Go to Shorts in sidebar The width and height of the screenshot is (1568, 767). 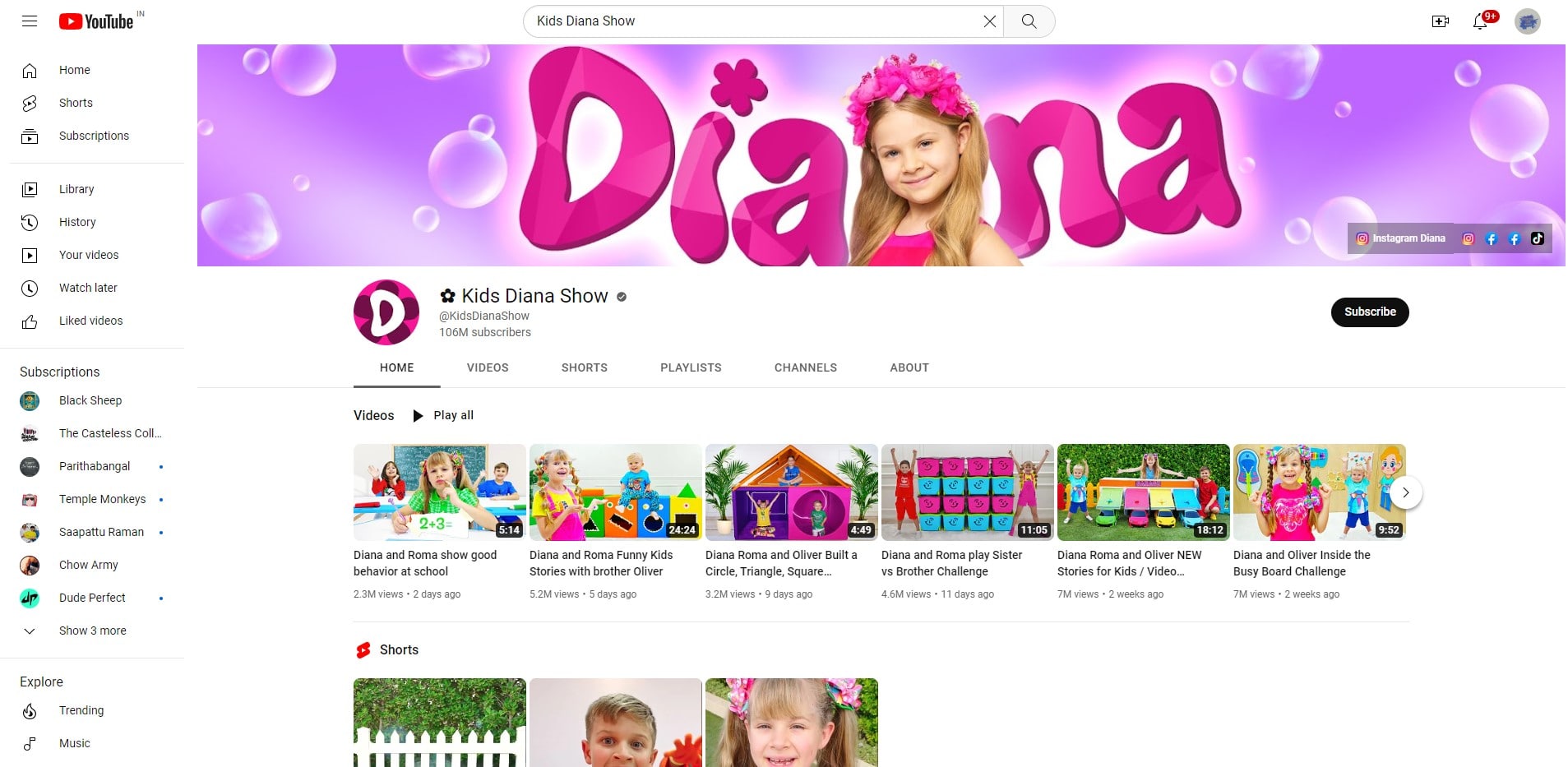(76, 103)
